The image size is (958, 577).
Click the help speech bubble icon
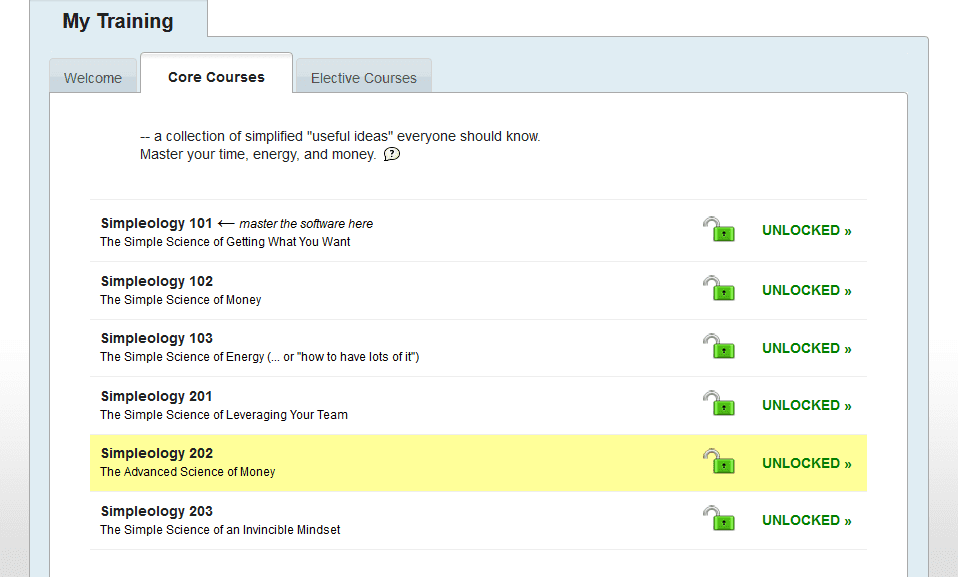pos(392,154)
